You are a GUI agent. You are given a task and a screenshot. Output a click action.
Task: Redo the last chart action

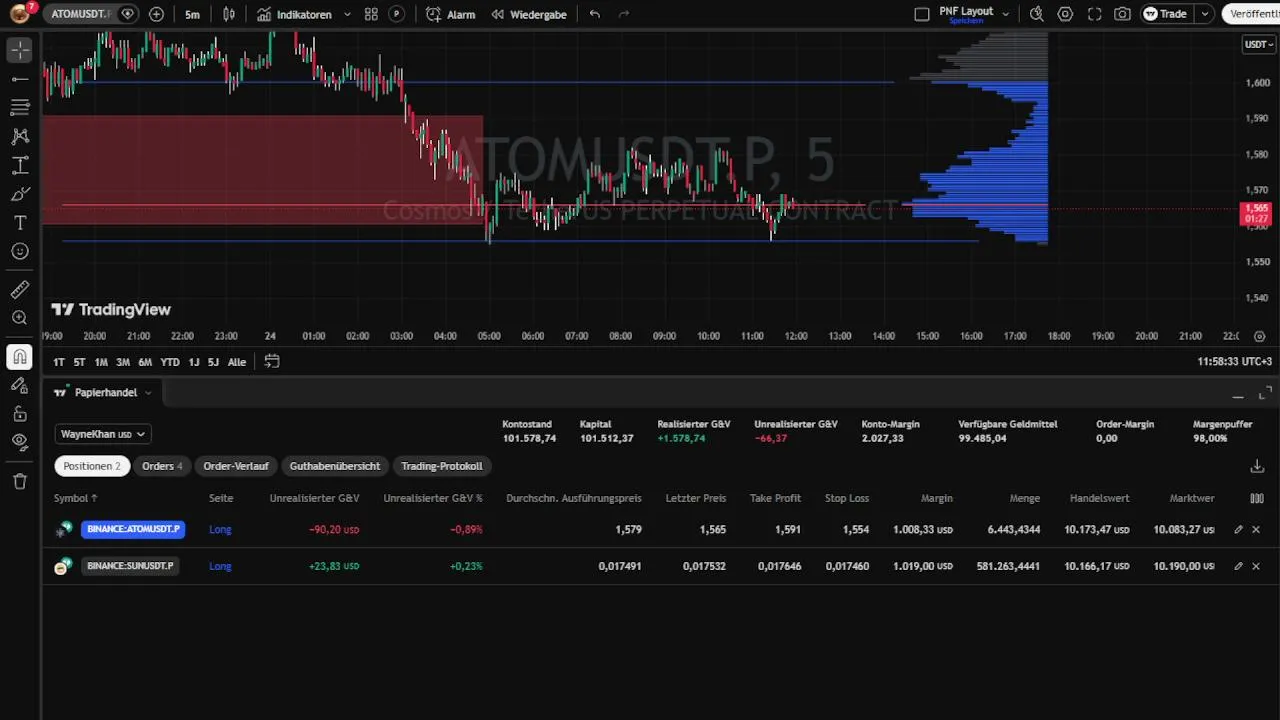(624, 14)
